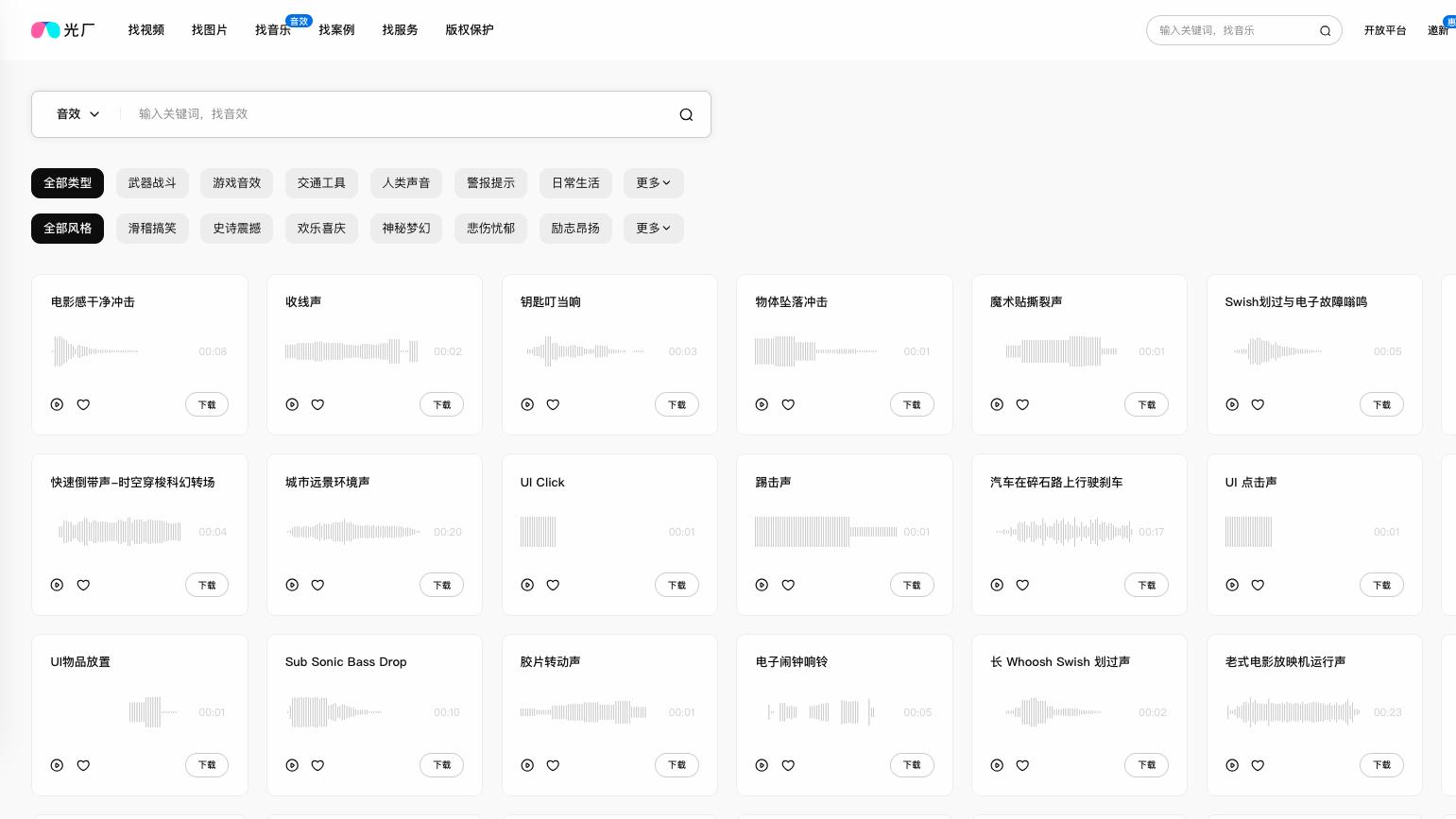Screen dimensions: 1456x819
Task: Play the 踢击声 sound effect
Action: [x=762, y=585]
